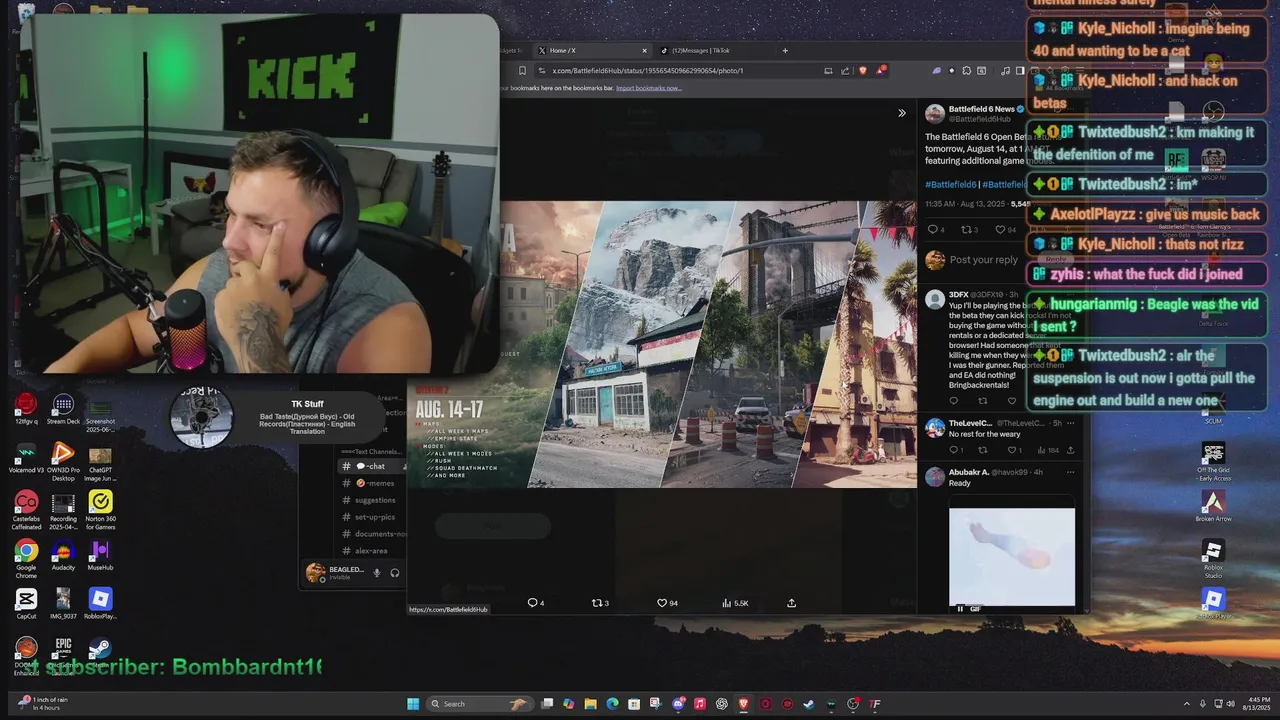Open more options on Abubakar A. reply
Screen dimensions: 1280x720
1070,472
